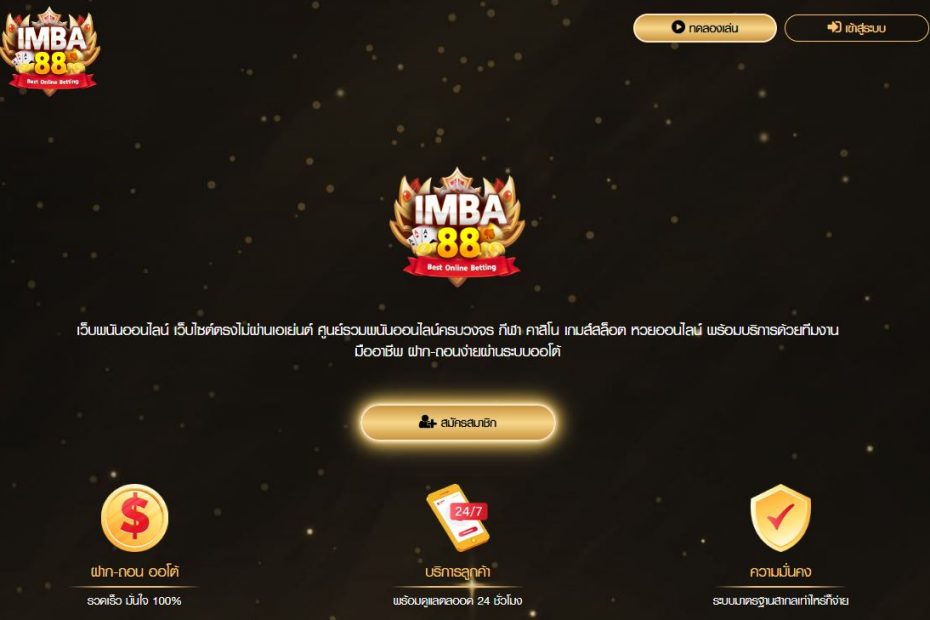930x620 pixels.
Task: Click the play circle icon beside ทดลองเล่น
Action: (x=678, y=27)
